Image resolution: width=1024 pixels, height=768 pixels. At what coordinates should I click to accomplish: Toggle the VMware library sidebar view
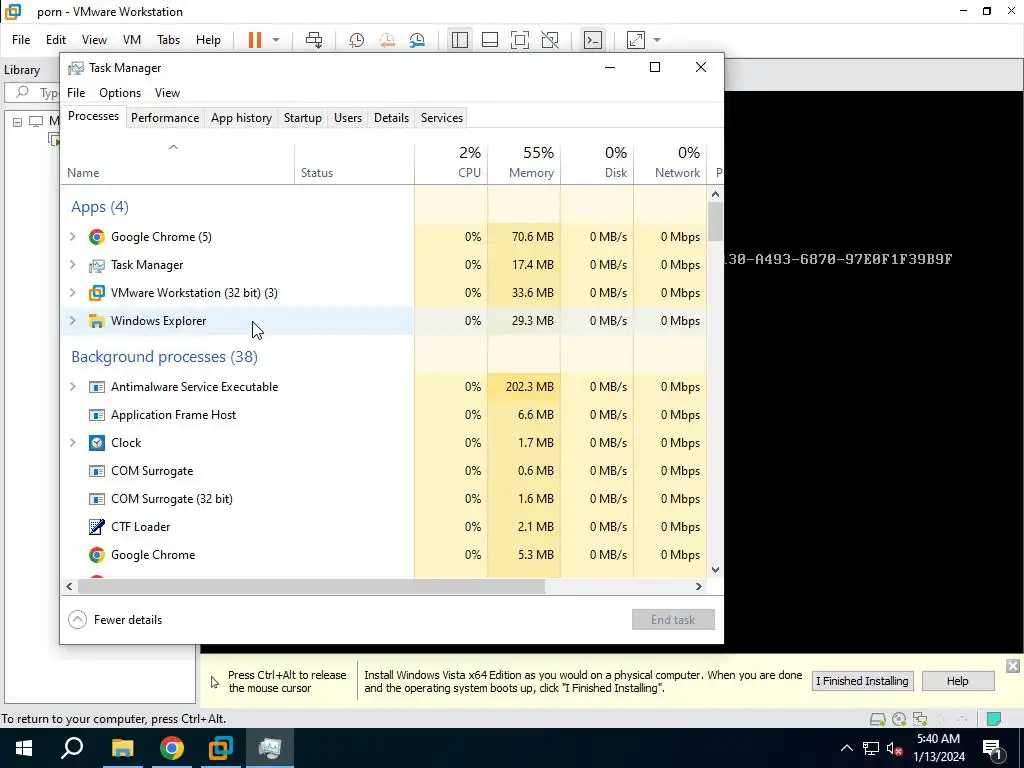460,40
